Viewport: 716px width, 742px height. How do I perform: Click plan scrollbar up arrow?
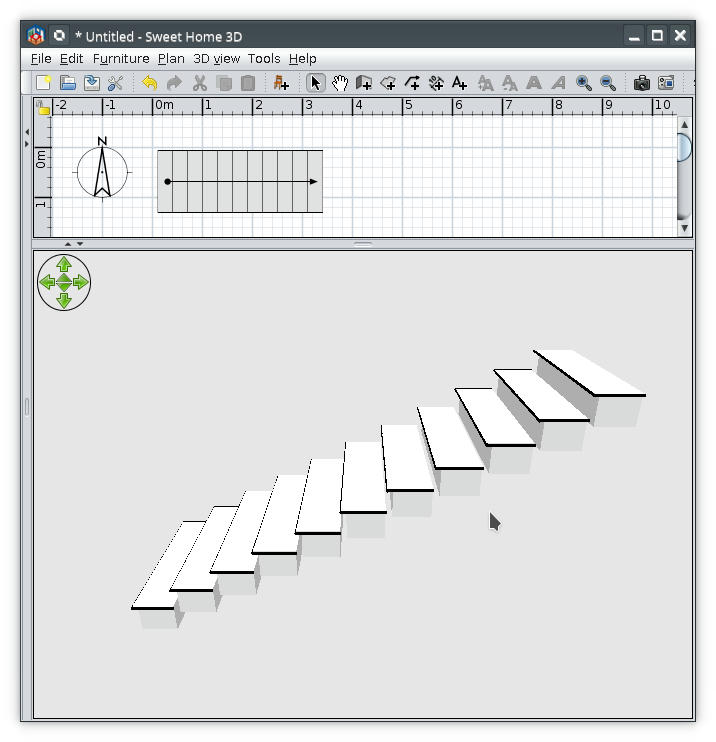click(x=684, y=124)
